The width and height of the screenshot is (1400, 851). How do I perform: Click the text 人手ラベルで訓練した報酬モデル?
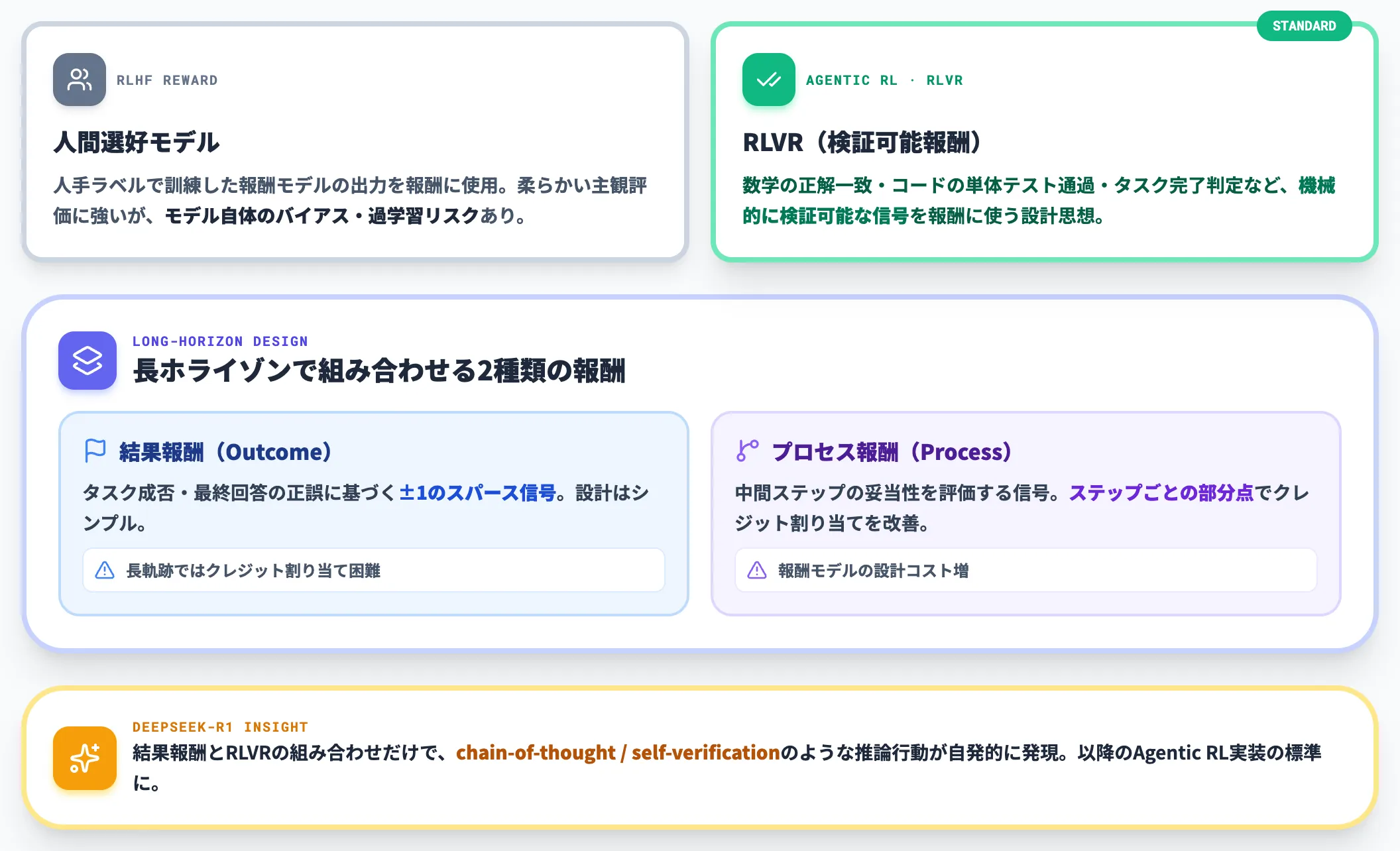coord(191,185)
